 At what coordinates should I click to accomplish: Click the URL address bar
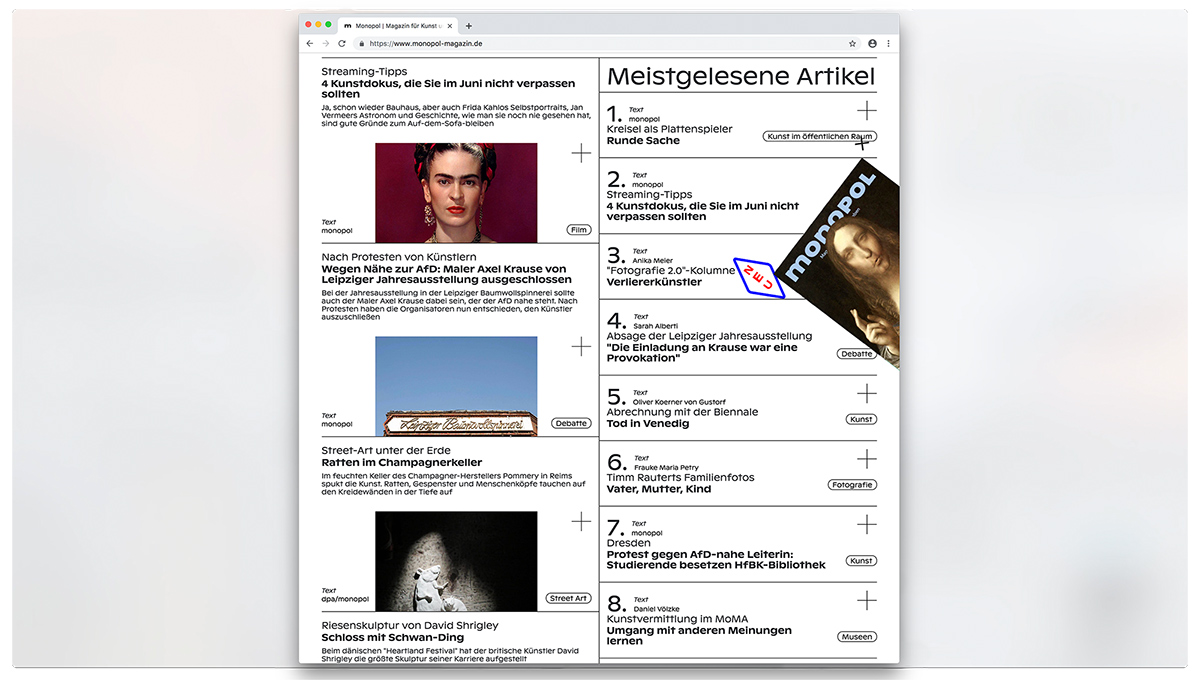pos(600,44)
